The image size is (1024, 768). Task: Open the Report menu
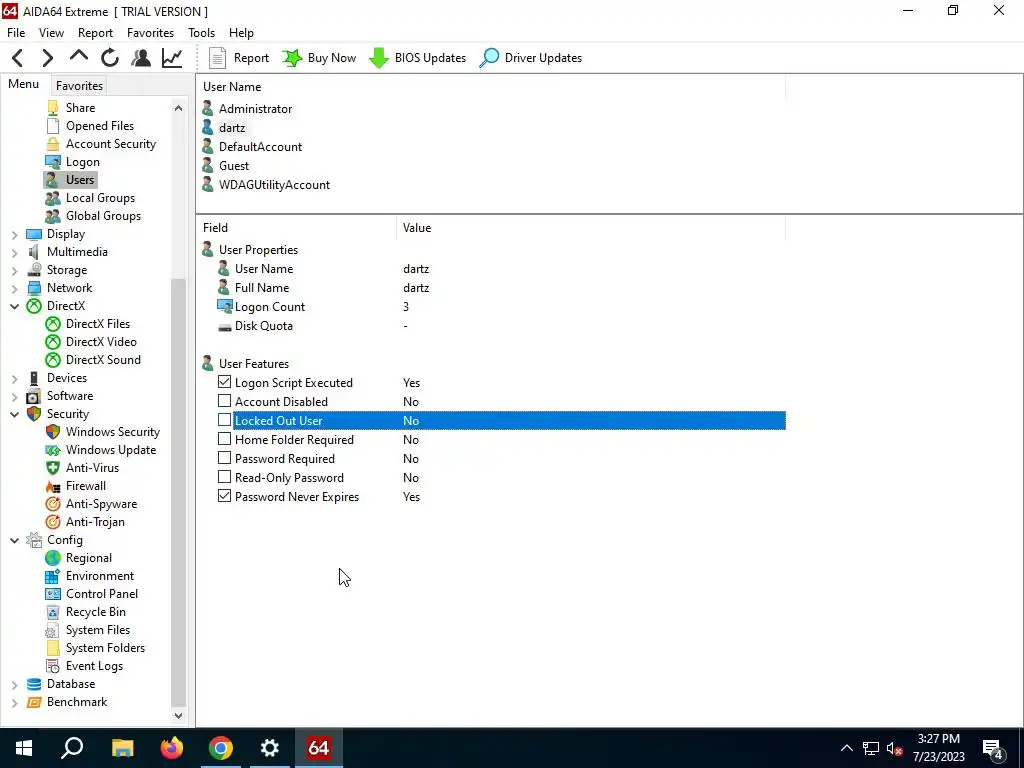pyautogui.click(x=95, y=33)
